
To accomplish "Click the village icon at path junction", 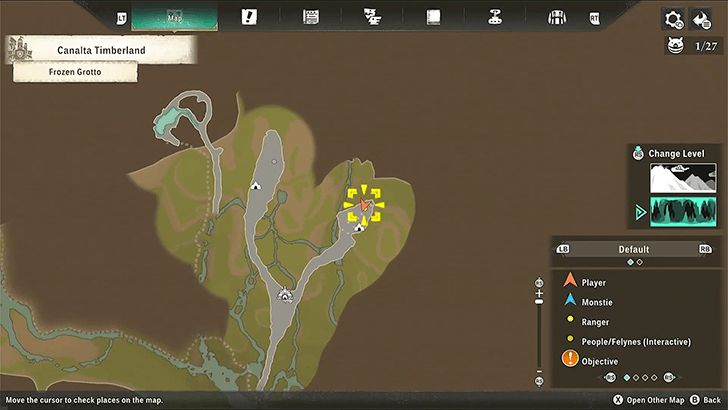I will (286, 294).
